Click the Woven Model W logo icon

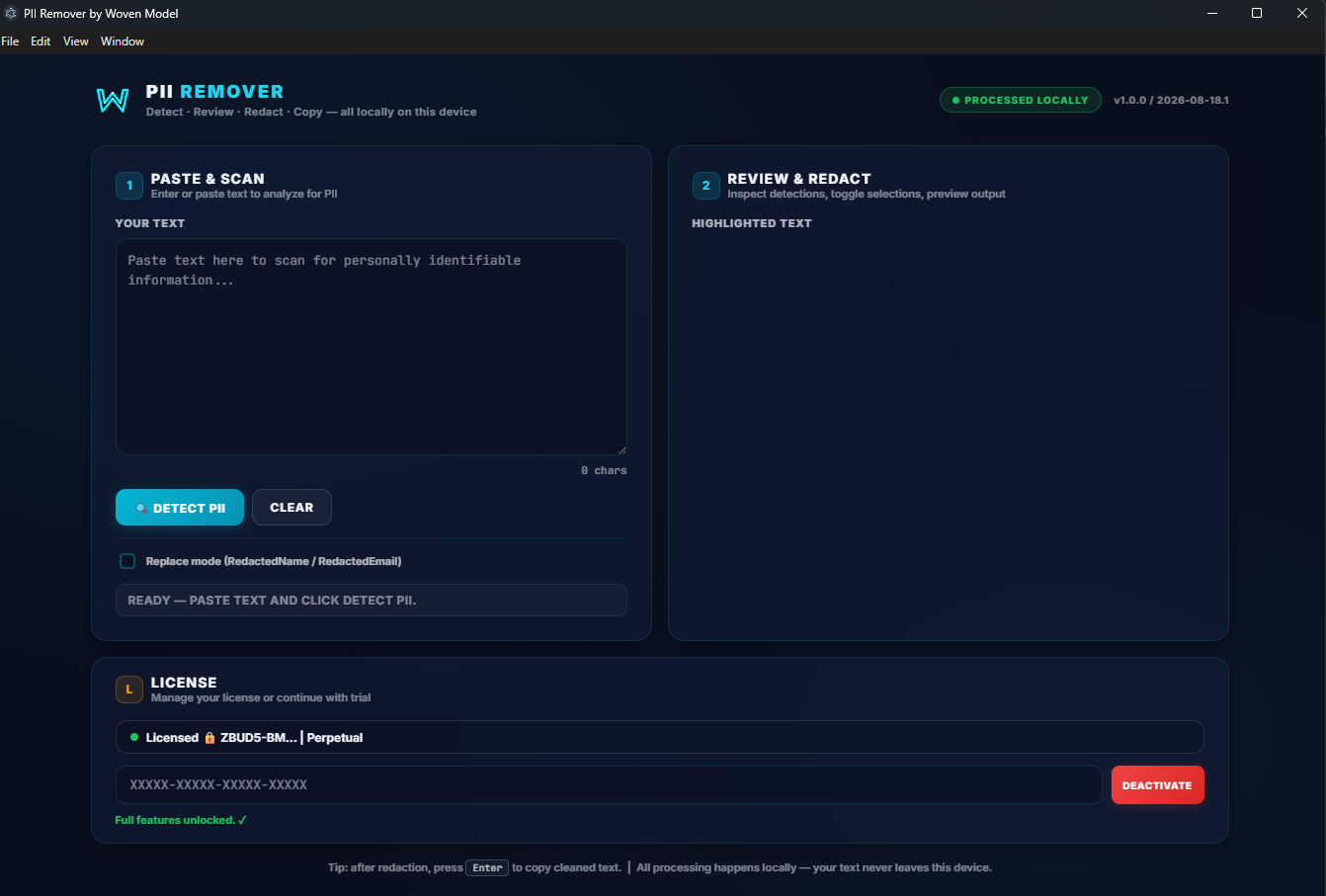pyautogui.click(x=113, y=100)
